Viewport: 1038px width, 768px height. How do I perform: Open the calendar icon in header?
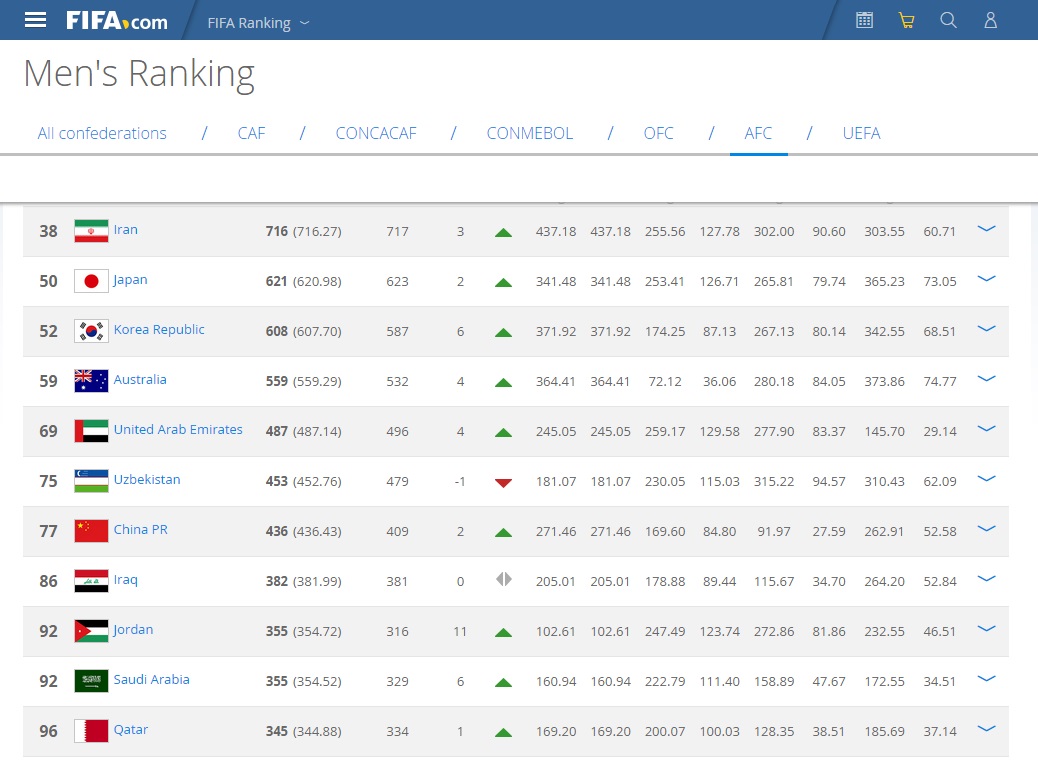tap(865, 20)
